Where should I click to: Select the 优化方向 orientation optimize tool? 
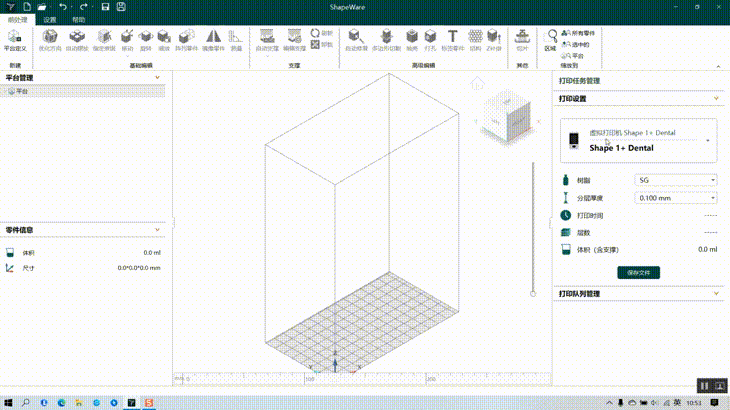[48, 39]
